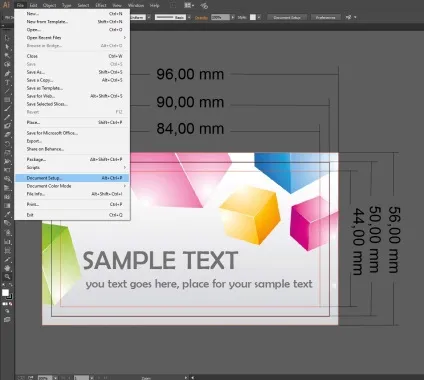Open the Type menu
This screenshot has height=380, width=424.
coord(67,5)
